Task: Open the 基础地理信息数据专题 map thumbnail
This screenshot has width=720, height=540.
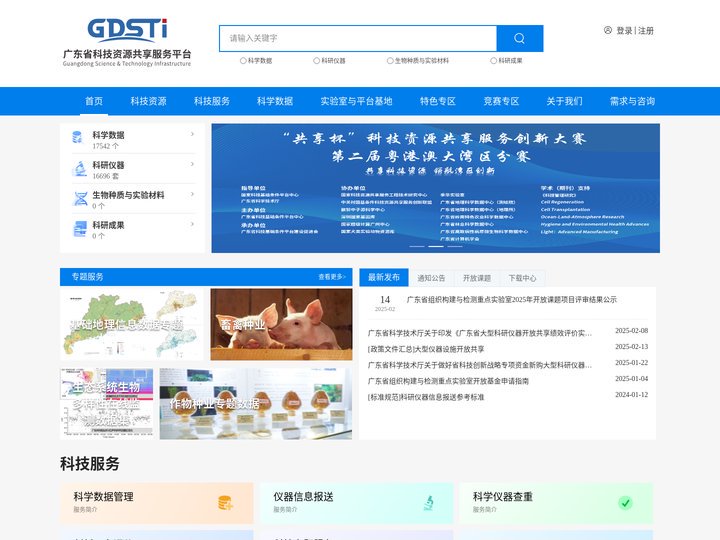Action: [x=132, y=324]
